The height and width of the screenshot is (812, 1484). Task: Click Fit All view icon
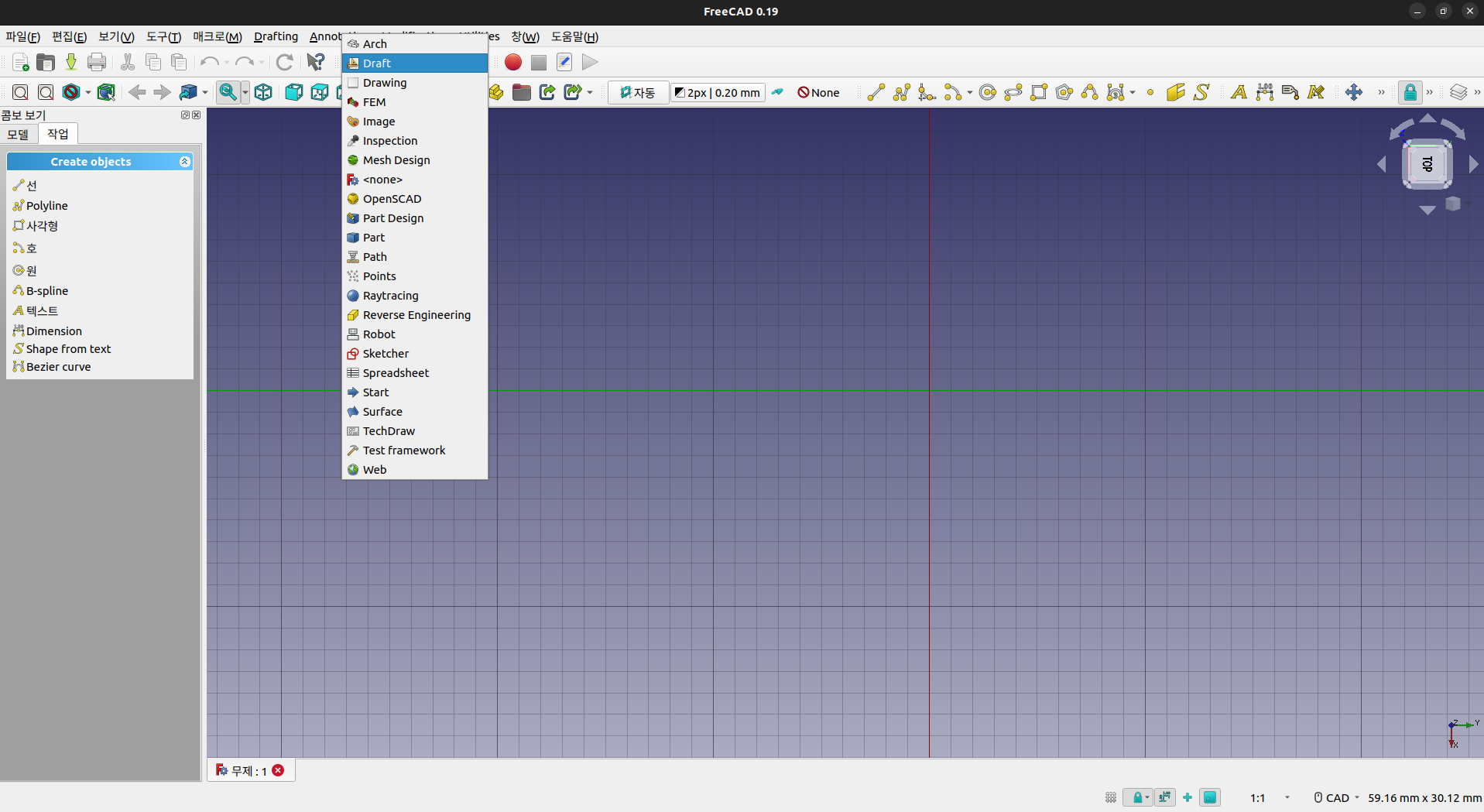(21, 93)
